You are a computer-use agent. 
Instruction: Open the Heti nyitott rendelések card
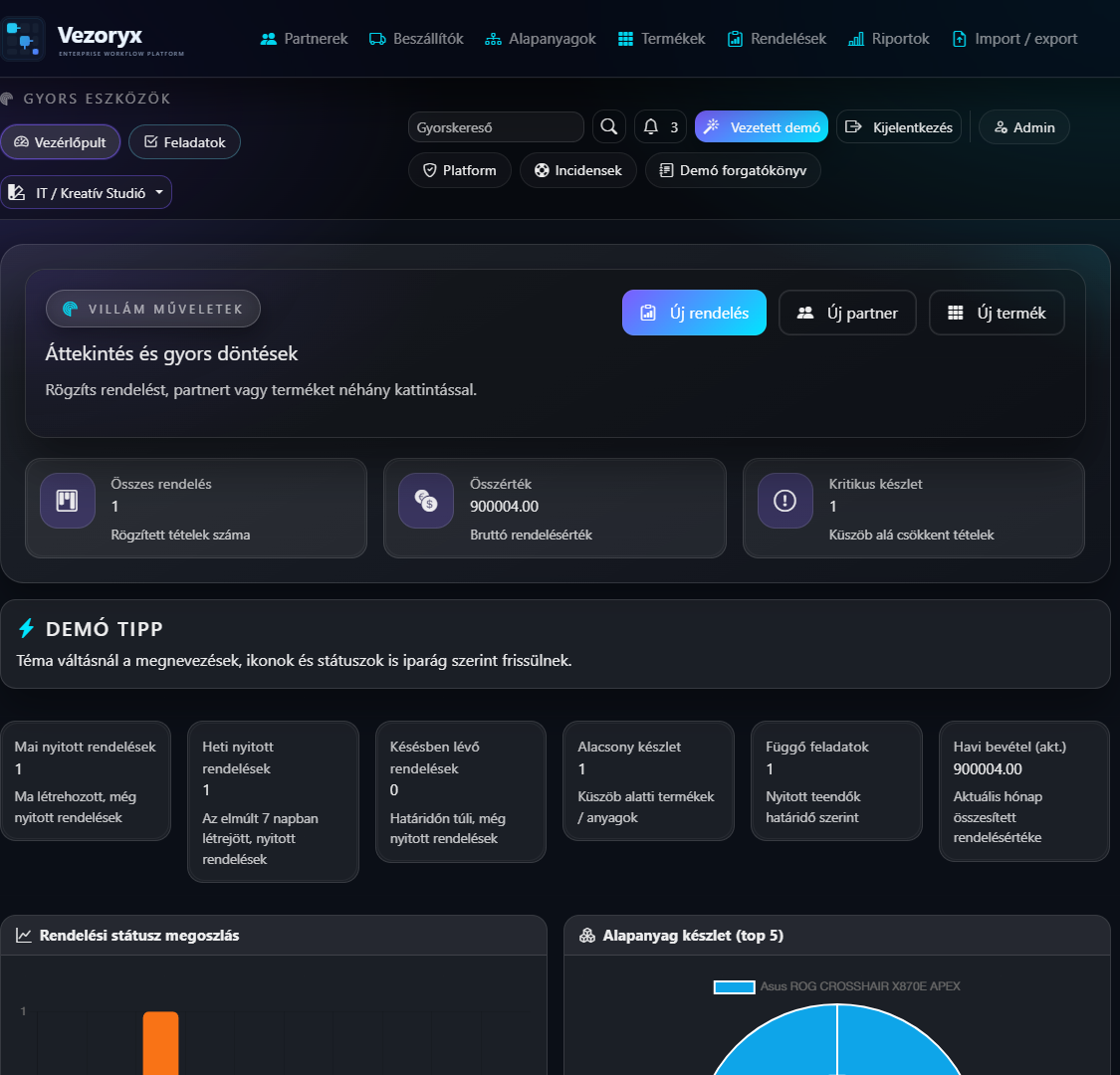tap(273, 801)
